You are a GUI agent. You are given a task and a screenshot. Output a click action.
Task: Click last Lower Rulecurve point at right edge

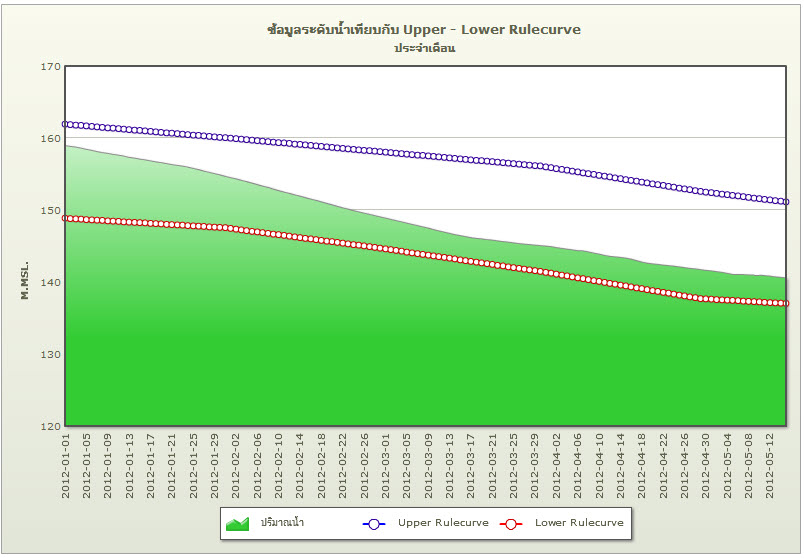(786, 304)
